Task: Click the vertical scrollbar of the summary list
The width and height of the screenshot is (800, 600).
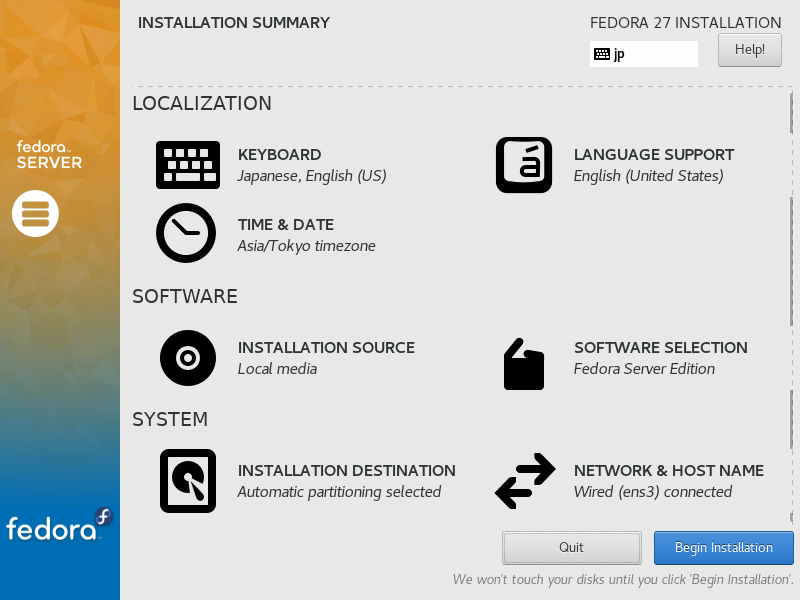Action: coord(791,306)
